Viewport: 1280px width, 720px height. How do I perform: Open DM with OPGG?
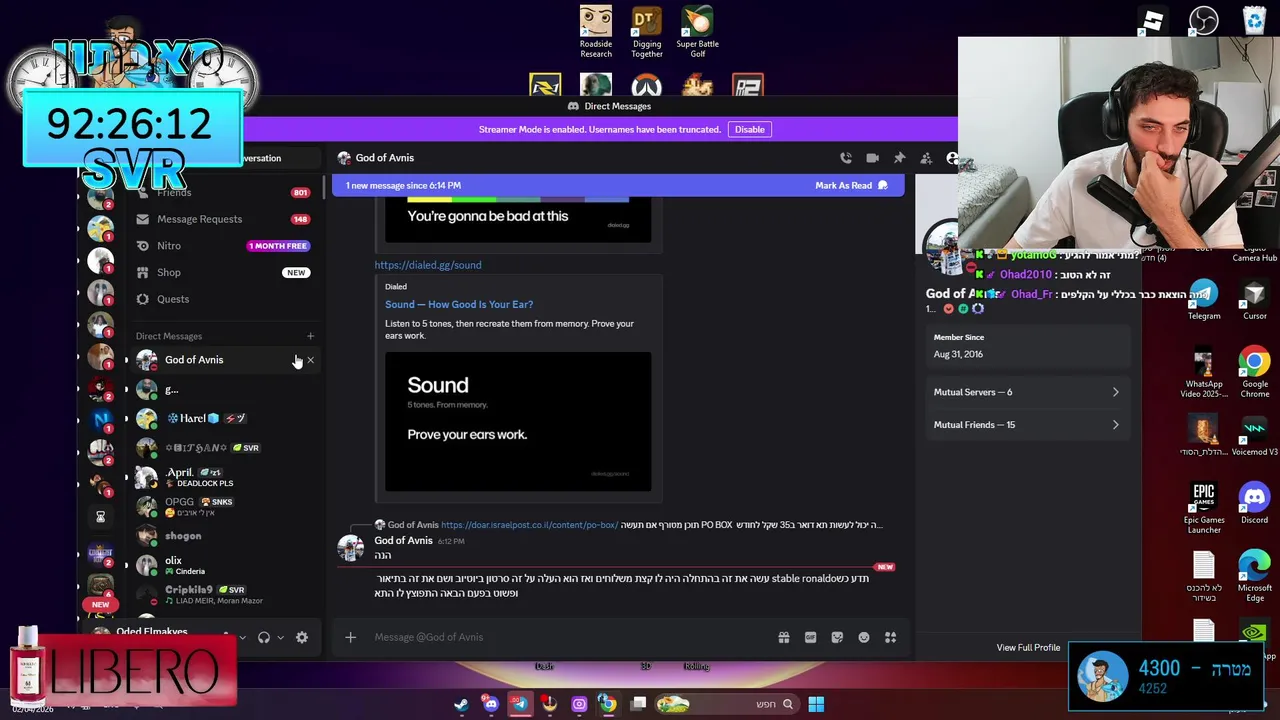(224, 506)
